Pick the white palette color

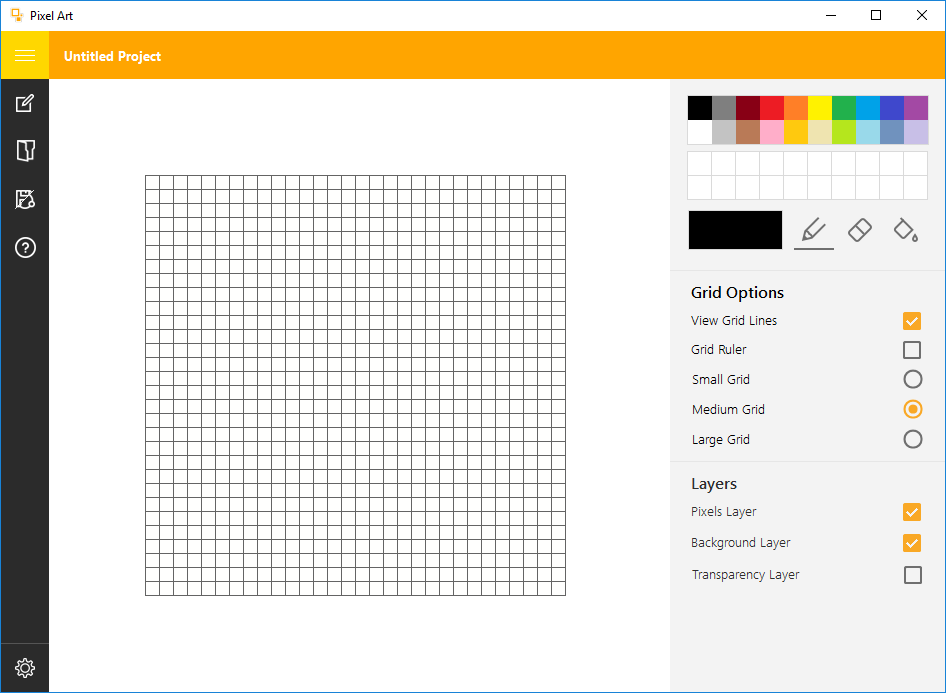point(700,132)
